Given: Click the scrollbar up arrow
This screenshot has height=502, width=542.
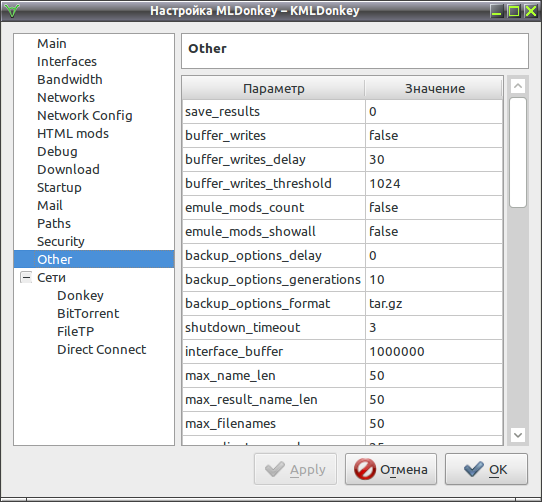Looking at the screenshot, I should pos(518,86).
